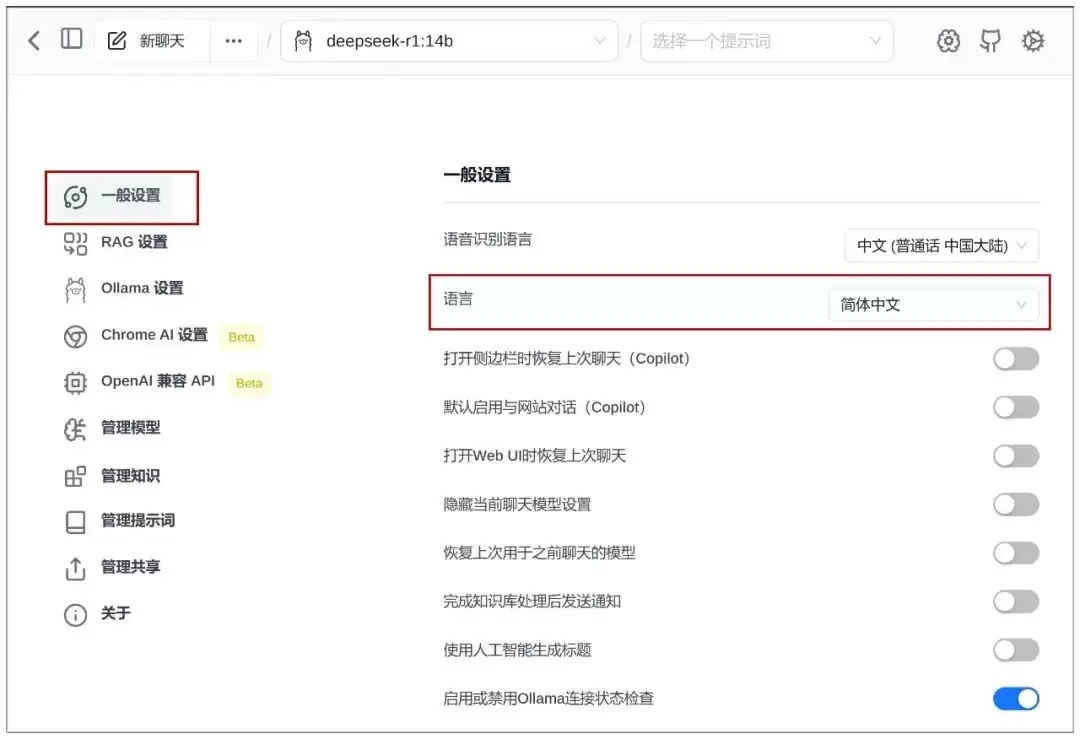Screen dimensions: 1080x739
Task: Click the GitHub icon in the top bar
Action: pyautogui.click(x=990, y=40)
